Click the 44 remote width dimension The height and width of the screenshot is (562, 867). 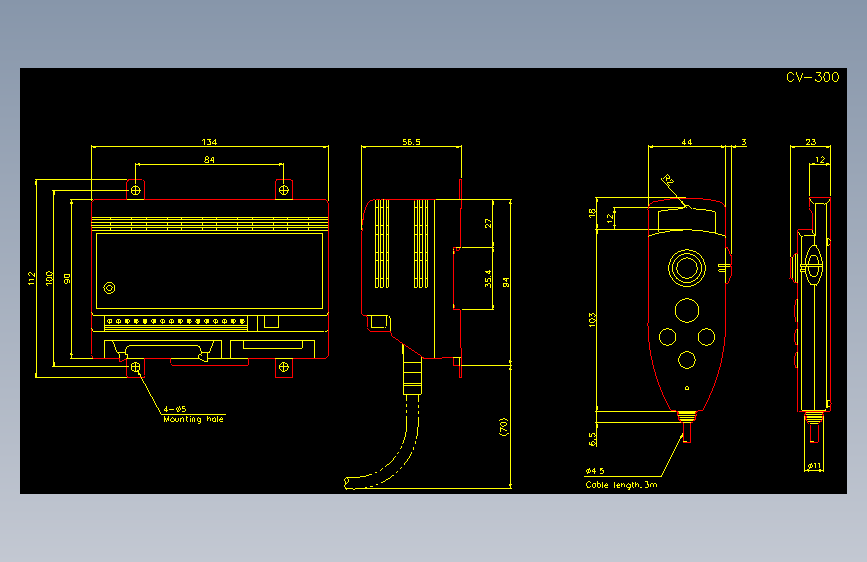click(x=686, y=142)
